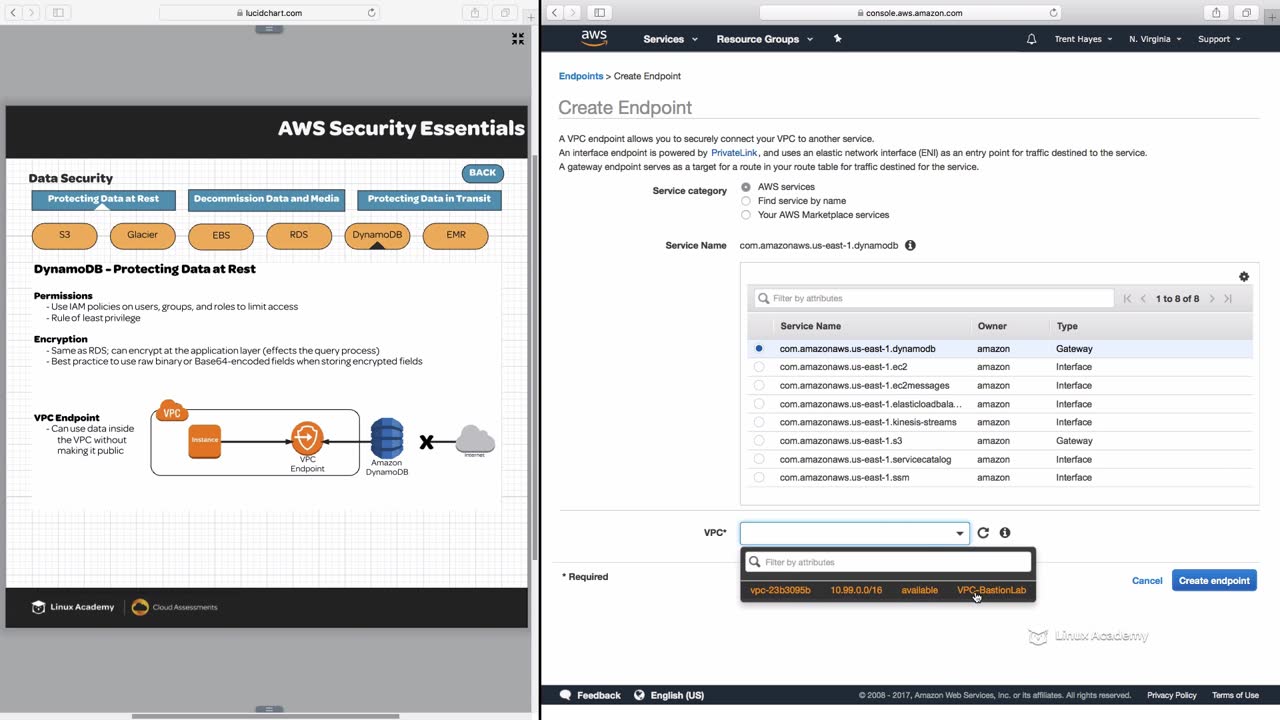Select Find service by name option
1280x720 pixels.
point(746,201)
